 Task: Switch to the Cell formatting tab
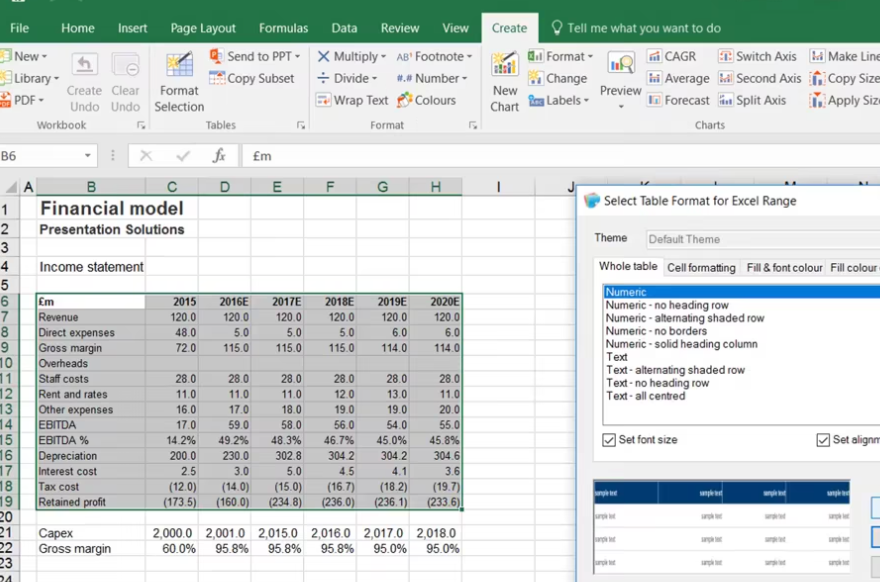click(x=701, y=268)
